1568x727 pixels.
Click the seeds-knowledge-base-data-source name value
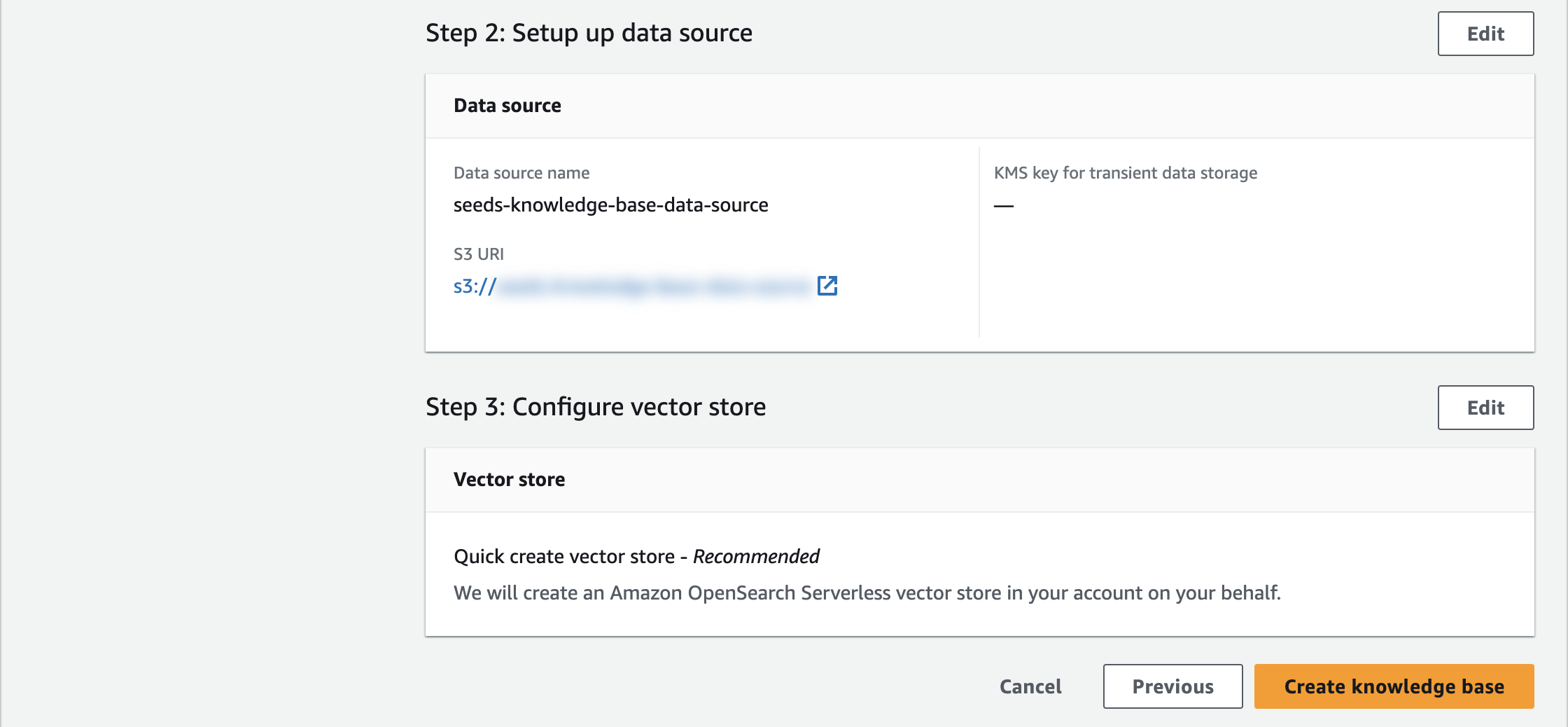coord(610,205)
